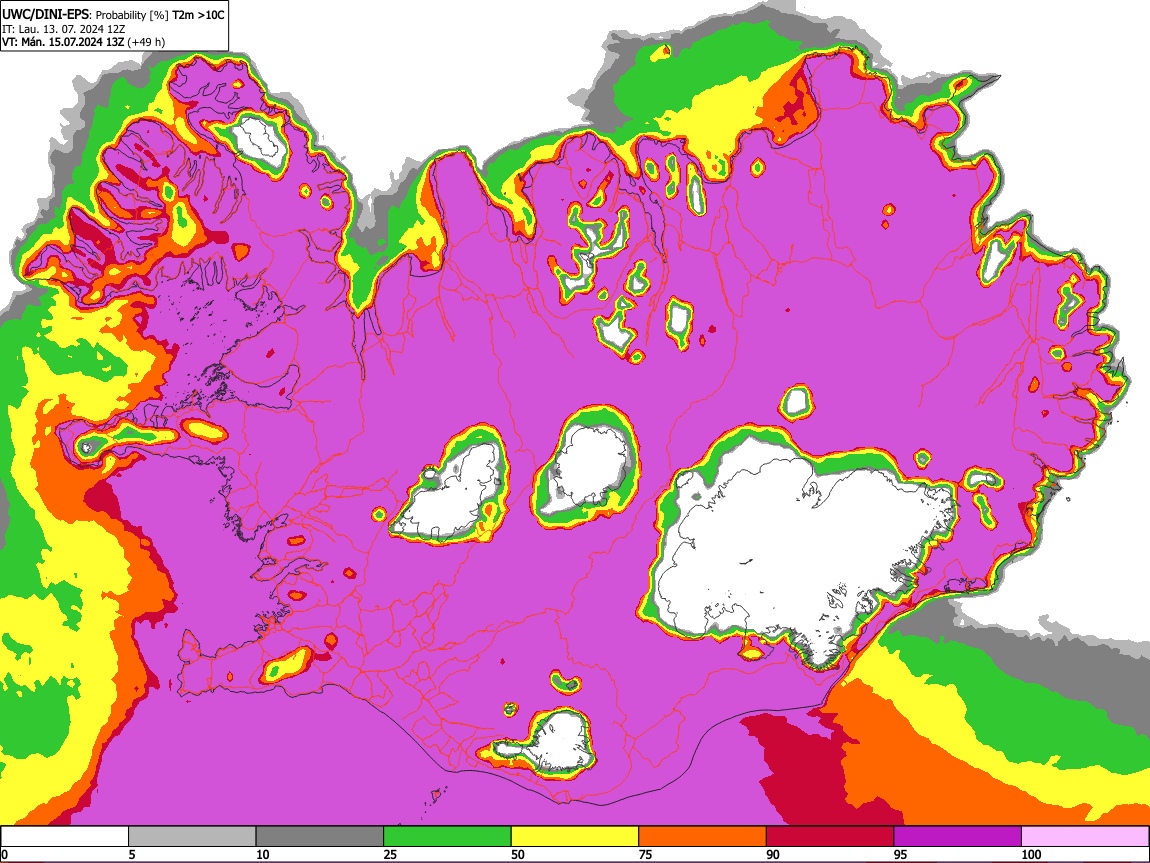This screenshot has height=863, width=1150.
Task: Click the legend value '50'
Action: click(x=518, y=854)
